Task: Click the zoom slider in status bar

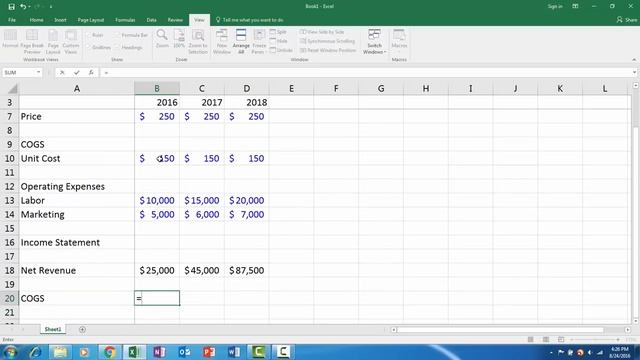Action: click(595, 340)
